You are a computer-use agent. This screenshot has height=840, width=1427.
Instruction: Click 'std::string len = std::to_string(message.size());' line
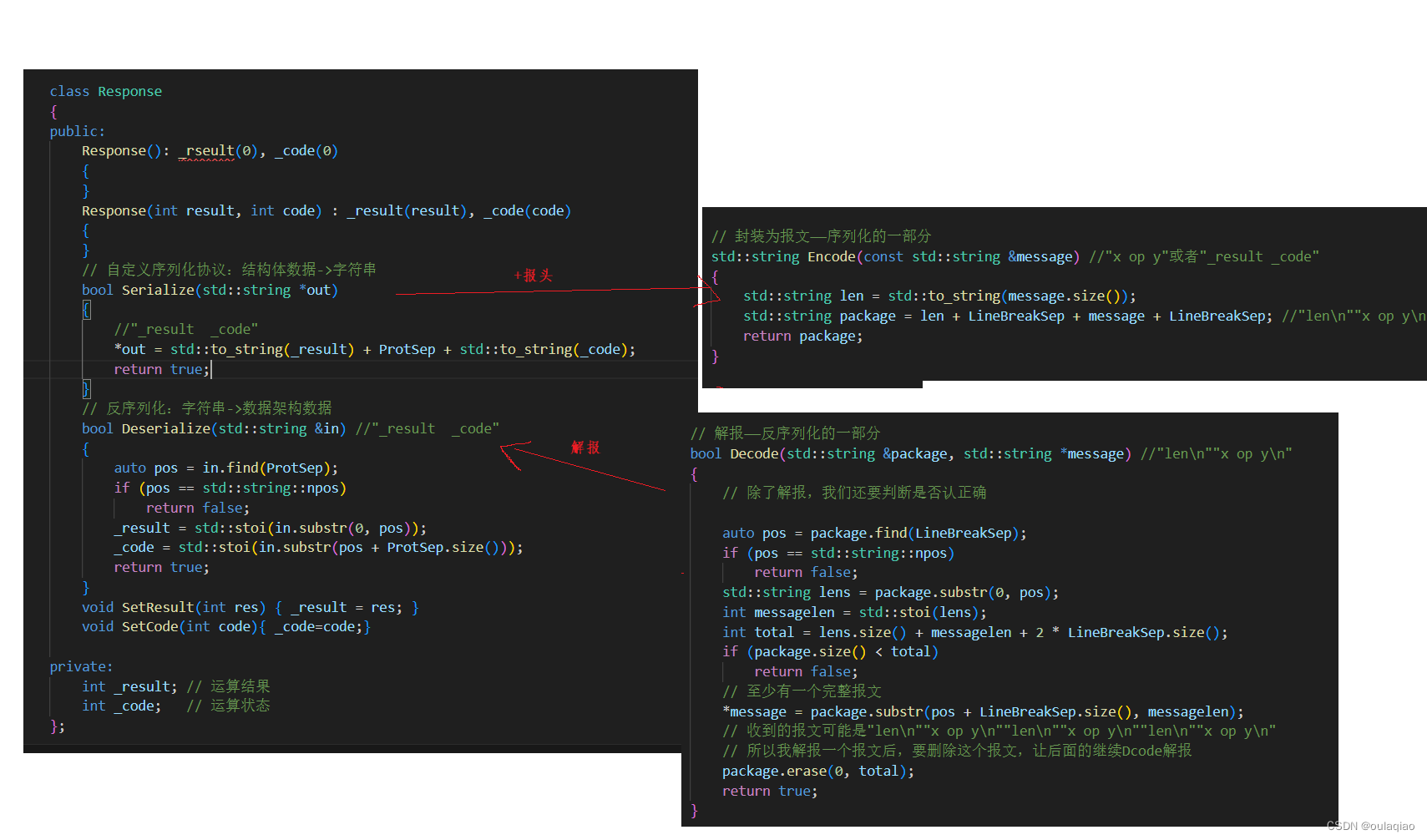click(939, 296)
